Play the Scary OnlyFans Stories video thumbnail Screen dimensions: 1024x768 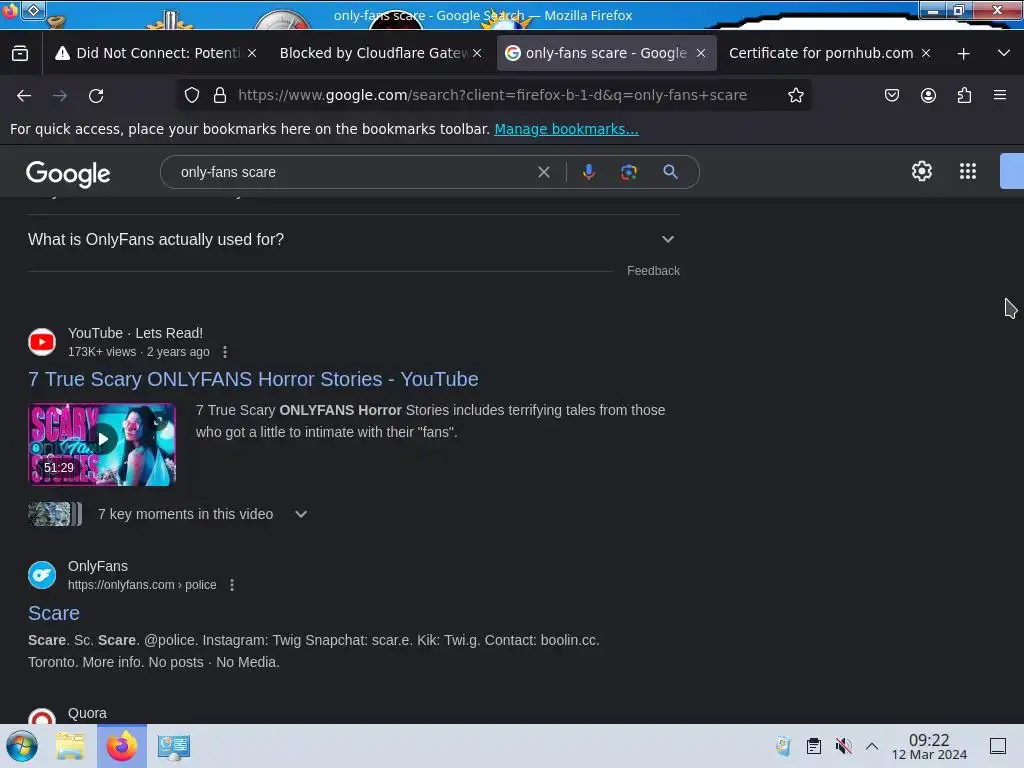click(102, 444)
